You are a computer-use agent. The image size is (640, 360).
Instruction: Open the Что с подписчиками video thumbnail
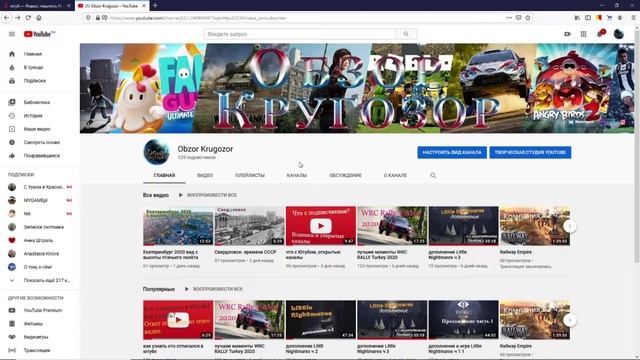tap(321, 226)
